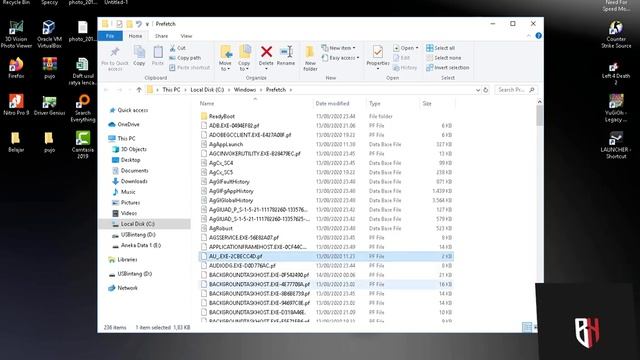Click the Search Prefetch field

[x=516, y=90]
